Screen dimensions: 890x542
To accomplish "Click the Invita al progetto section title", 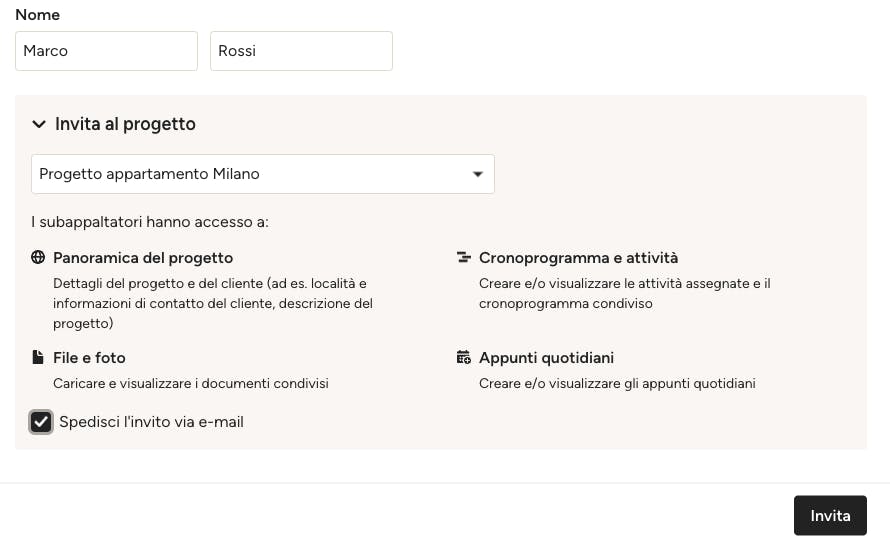I will click(x=125, y=124).
